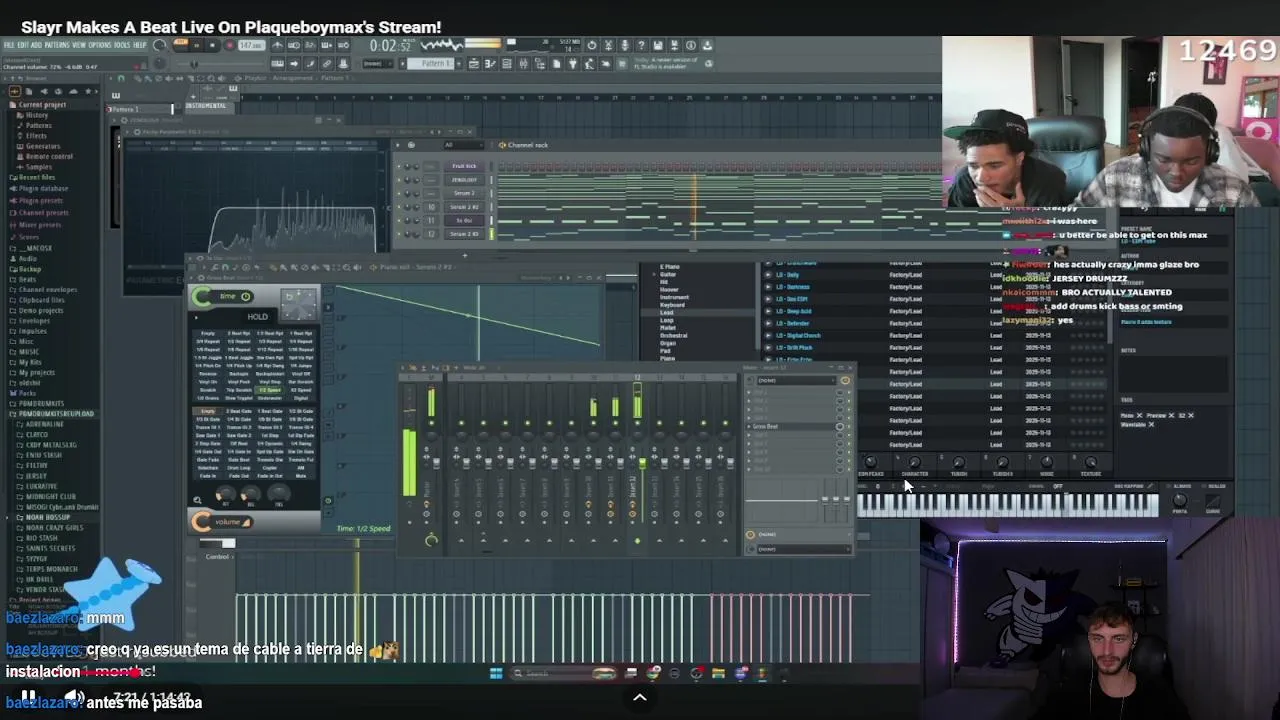
Task: Click the tempo field showing 147
Action: pyautogui.click(x=251, y=45)
